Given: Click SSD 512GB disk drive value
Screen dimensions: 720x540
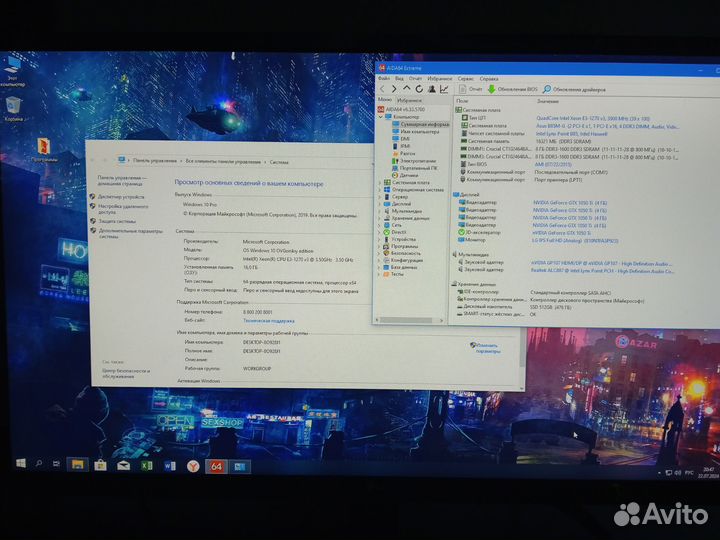Looking at the screenshot, I should pos(550,307).
